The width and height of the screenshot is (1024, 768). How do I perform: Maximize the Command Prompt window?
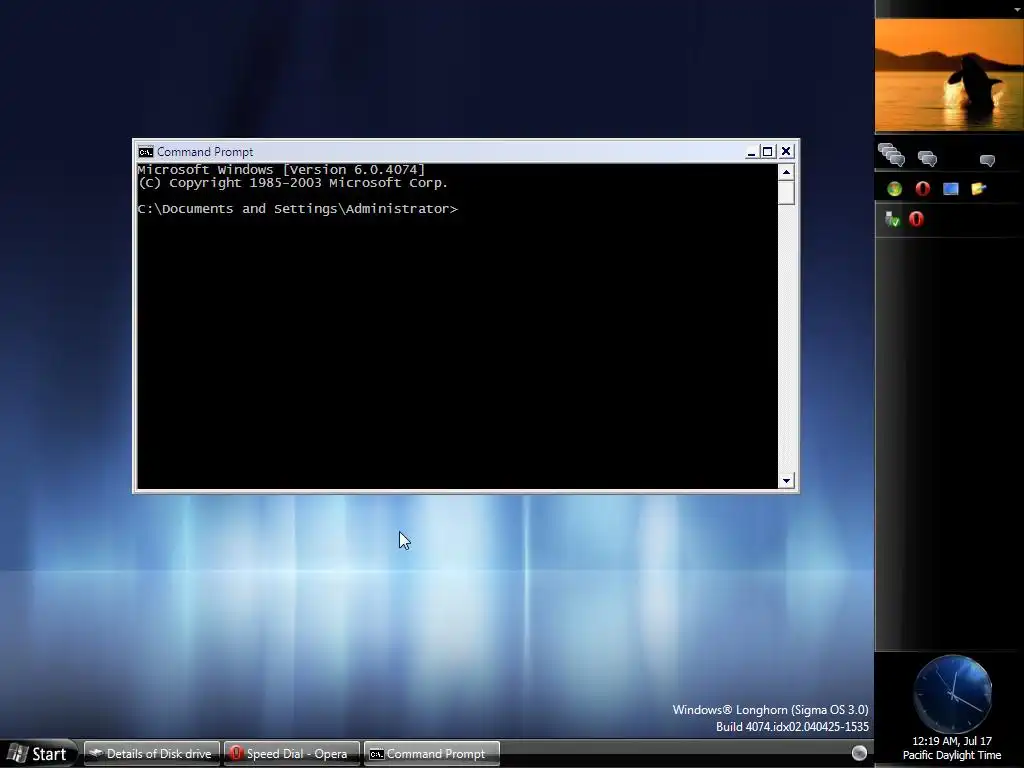point(768,152)
